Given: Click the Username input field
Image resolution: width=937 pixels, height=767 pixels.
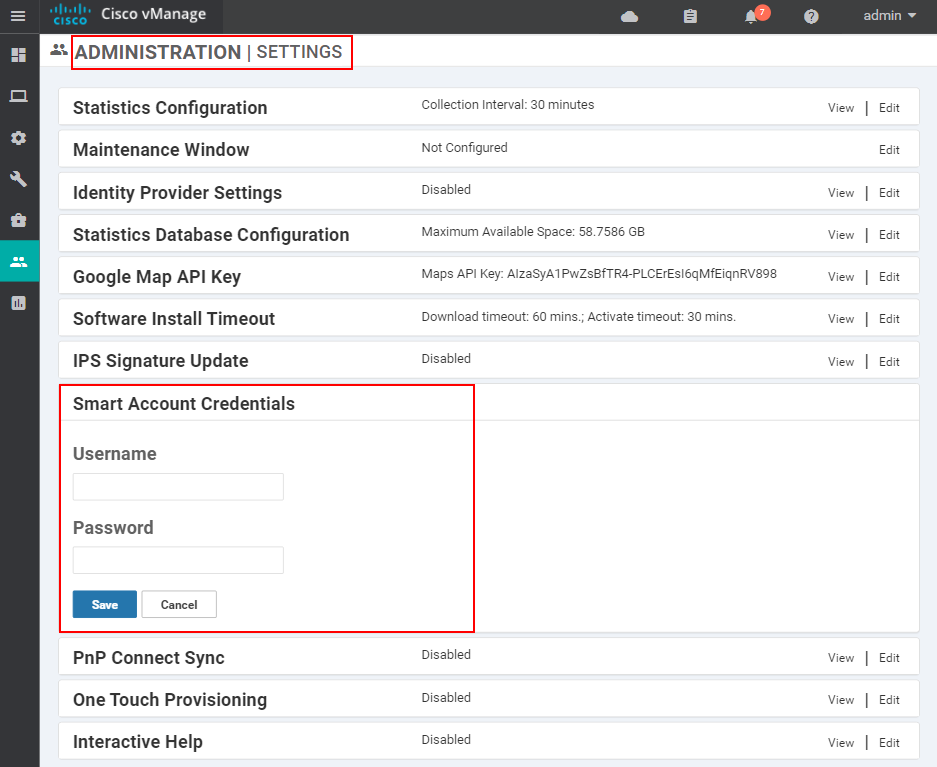Looking at the screenshot, I should [178, 486].
